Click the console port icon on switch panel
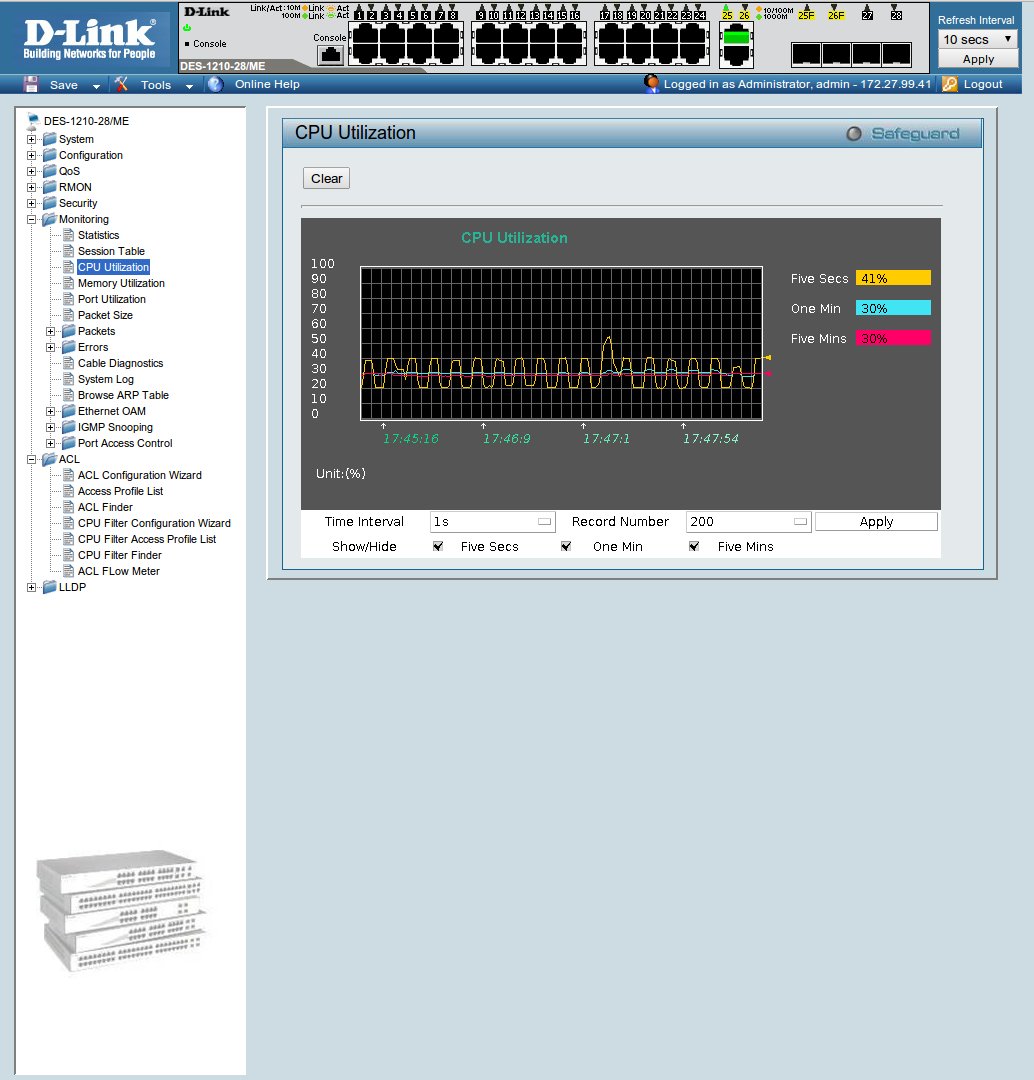 [329, 55]
